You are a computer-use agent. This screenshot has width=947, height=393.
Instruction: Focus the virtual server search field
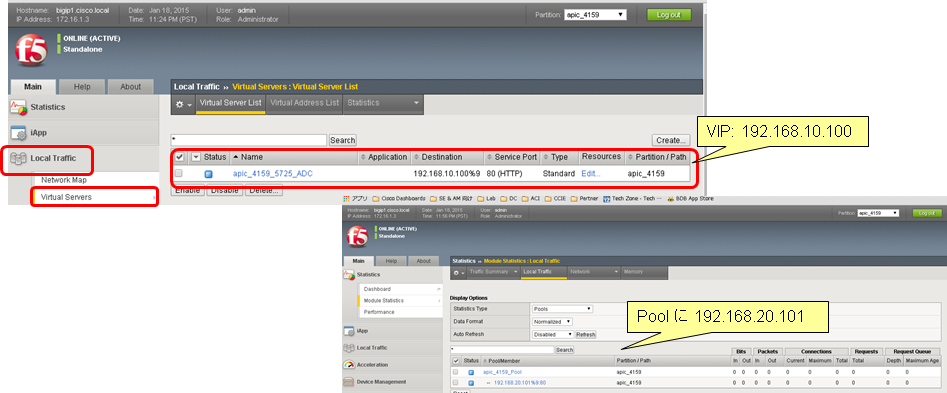(x=248, y=140)
